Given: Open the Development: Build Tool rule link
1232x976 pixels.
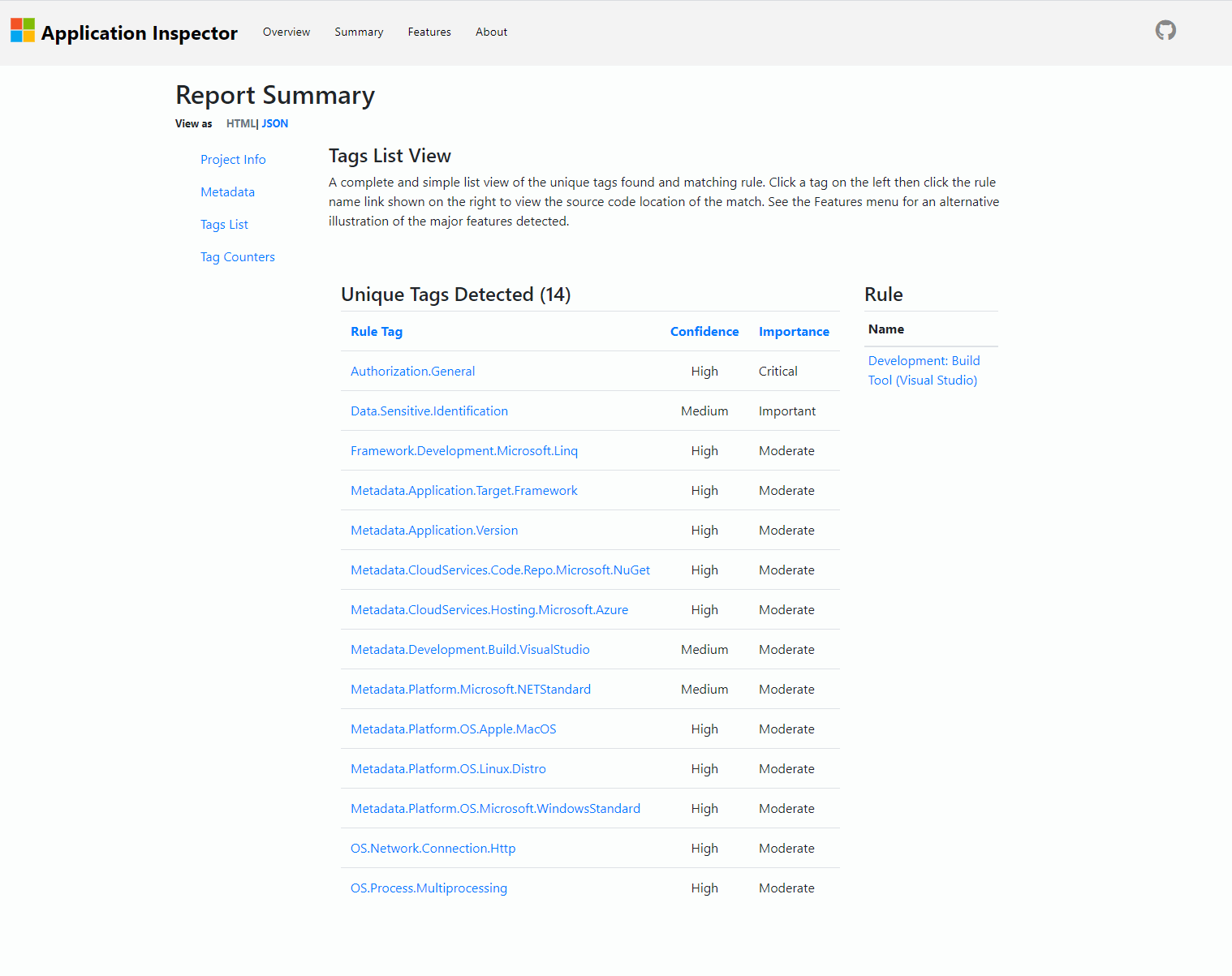Looking at the screenshot, I should (924, 371).
